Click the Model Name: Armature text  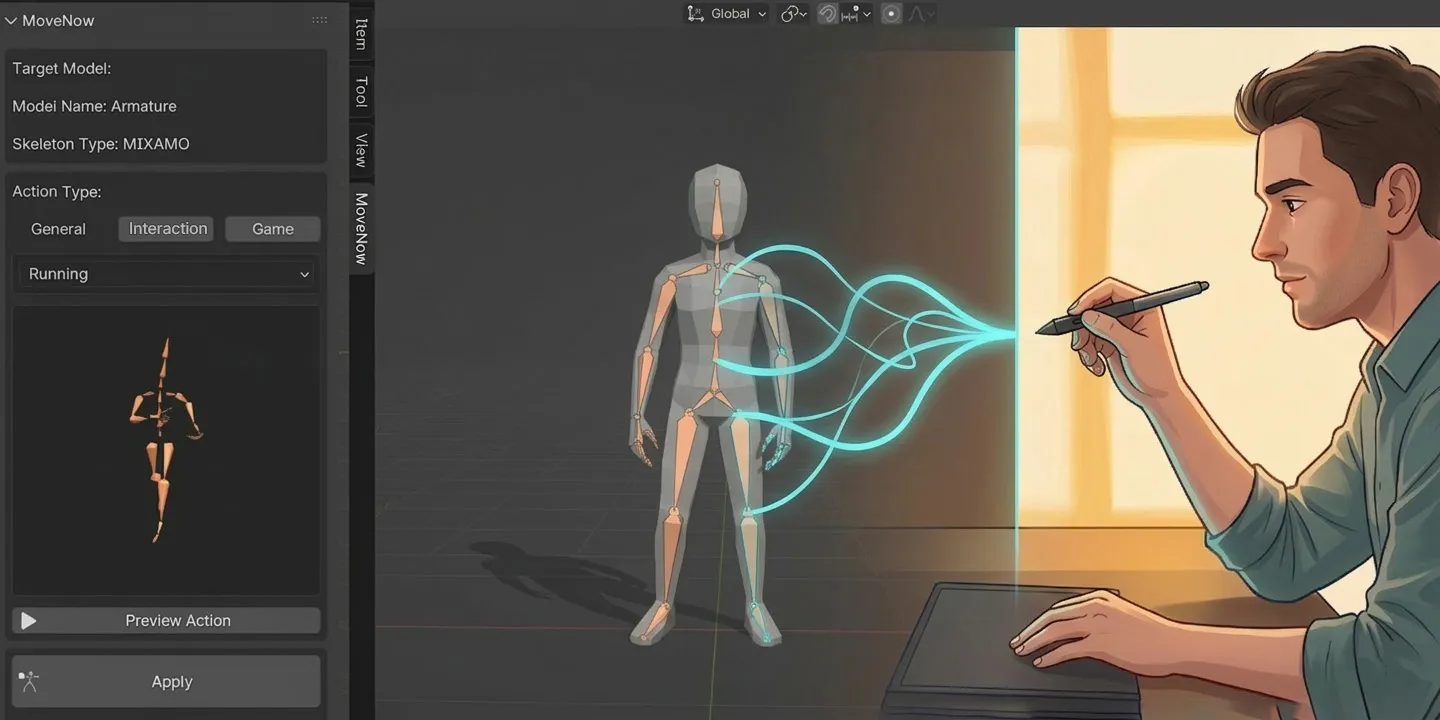click(x=94, y=106)
